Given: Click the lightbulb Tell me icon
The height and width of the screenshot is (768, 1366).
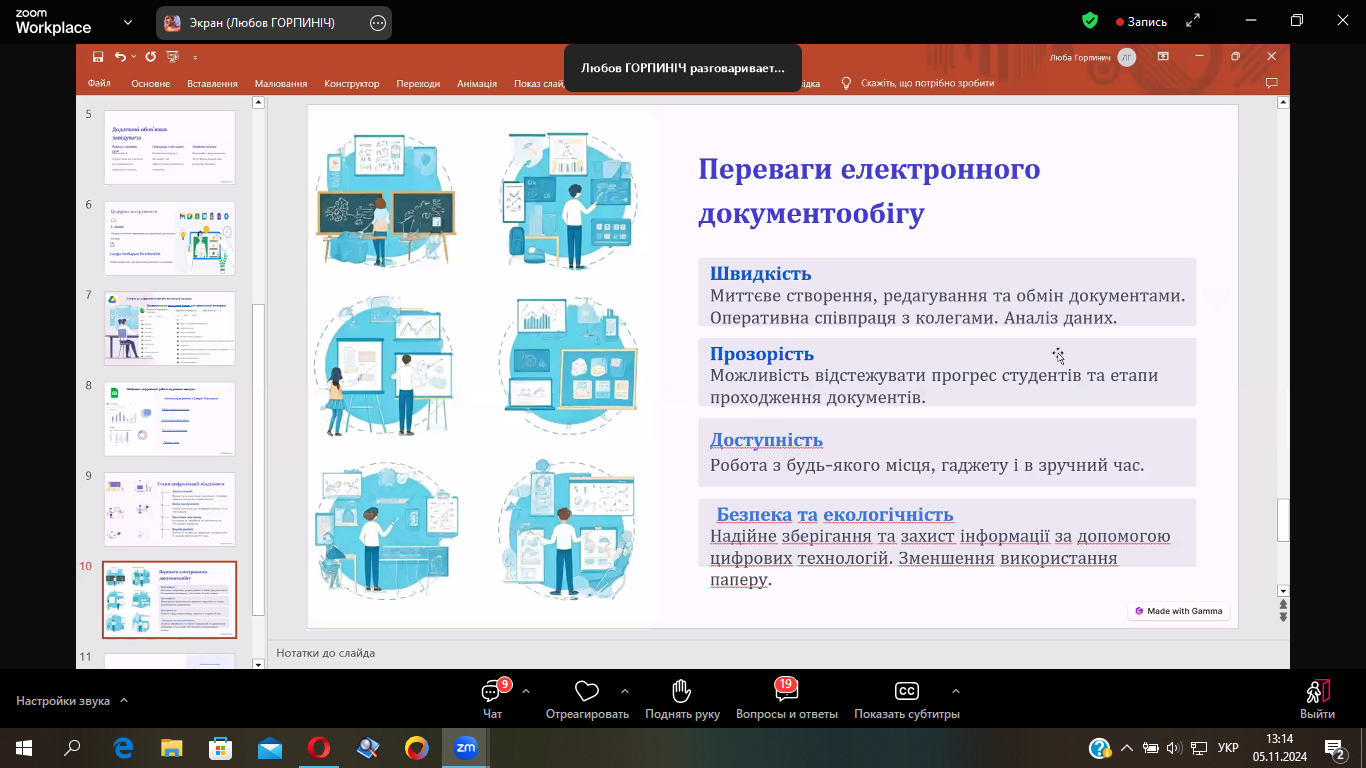Looking at the screenshot, I should tap(846, 83).
